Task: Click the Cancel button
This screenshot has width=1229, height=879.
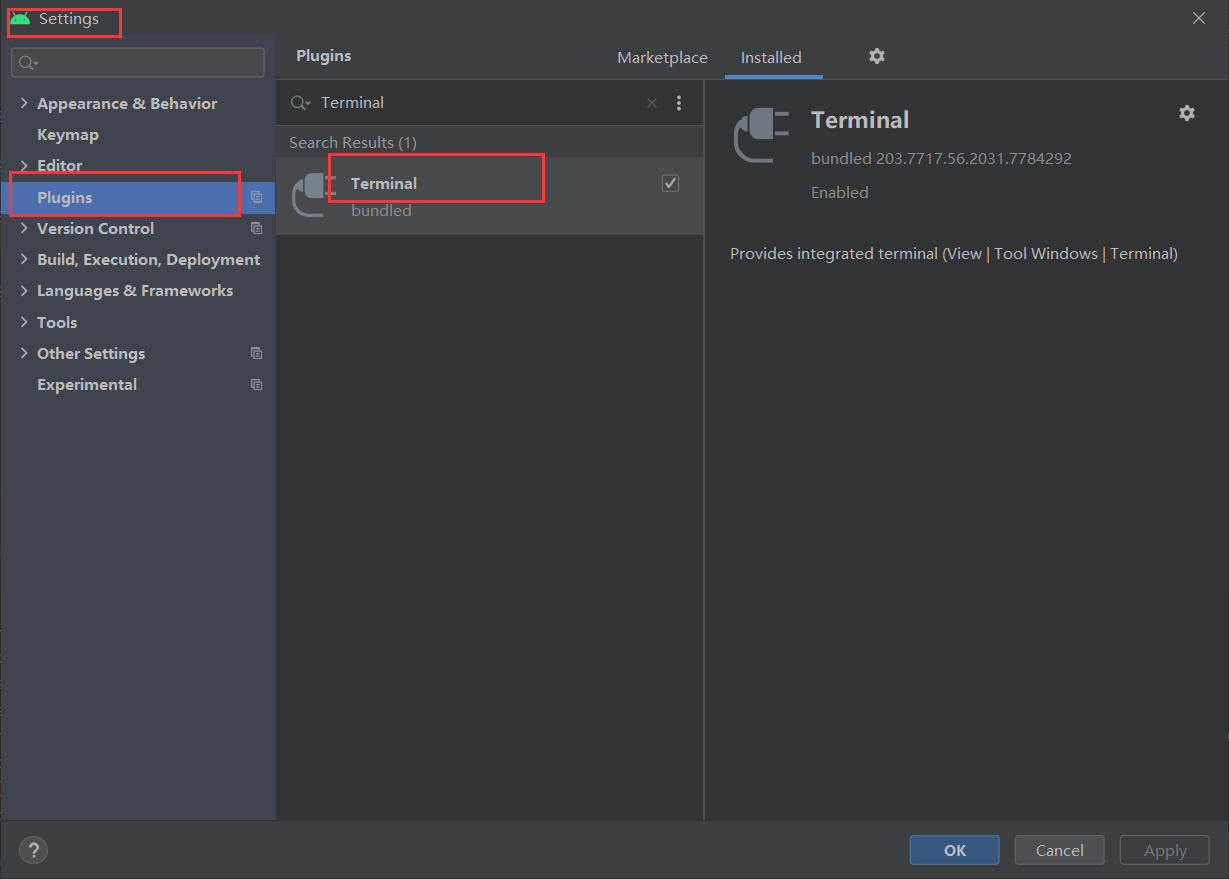Action: click(1059, 850)
